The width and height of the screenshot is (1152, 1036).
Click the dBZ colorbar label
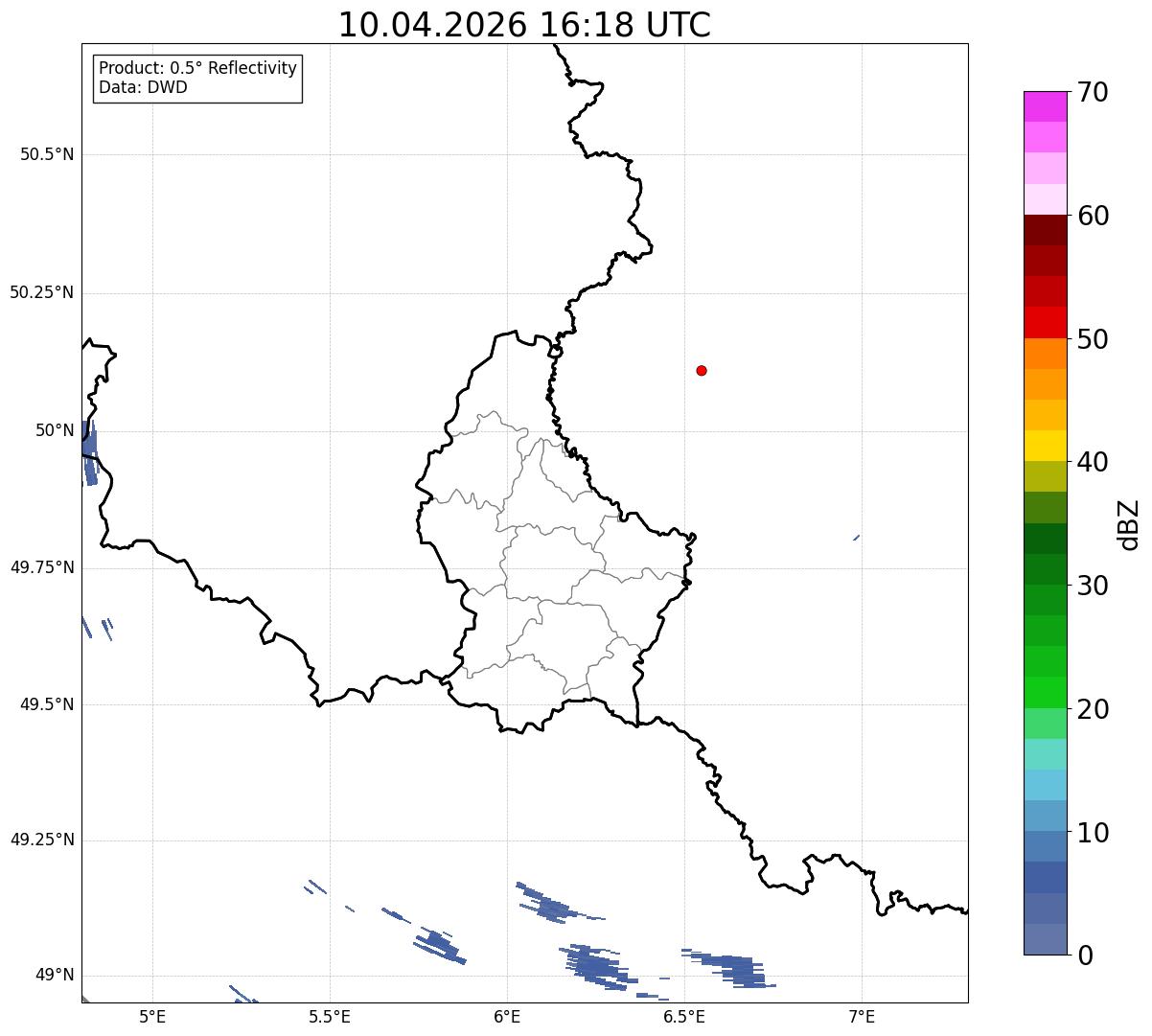pyautogui.click(x=1129, y=523)
